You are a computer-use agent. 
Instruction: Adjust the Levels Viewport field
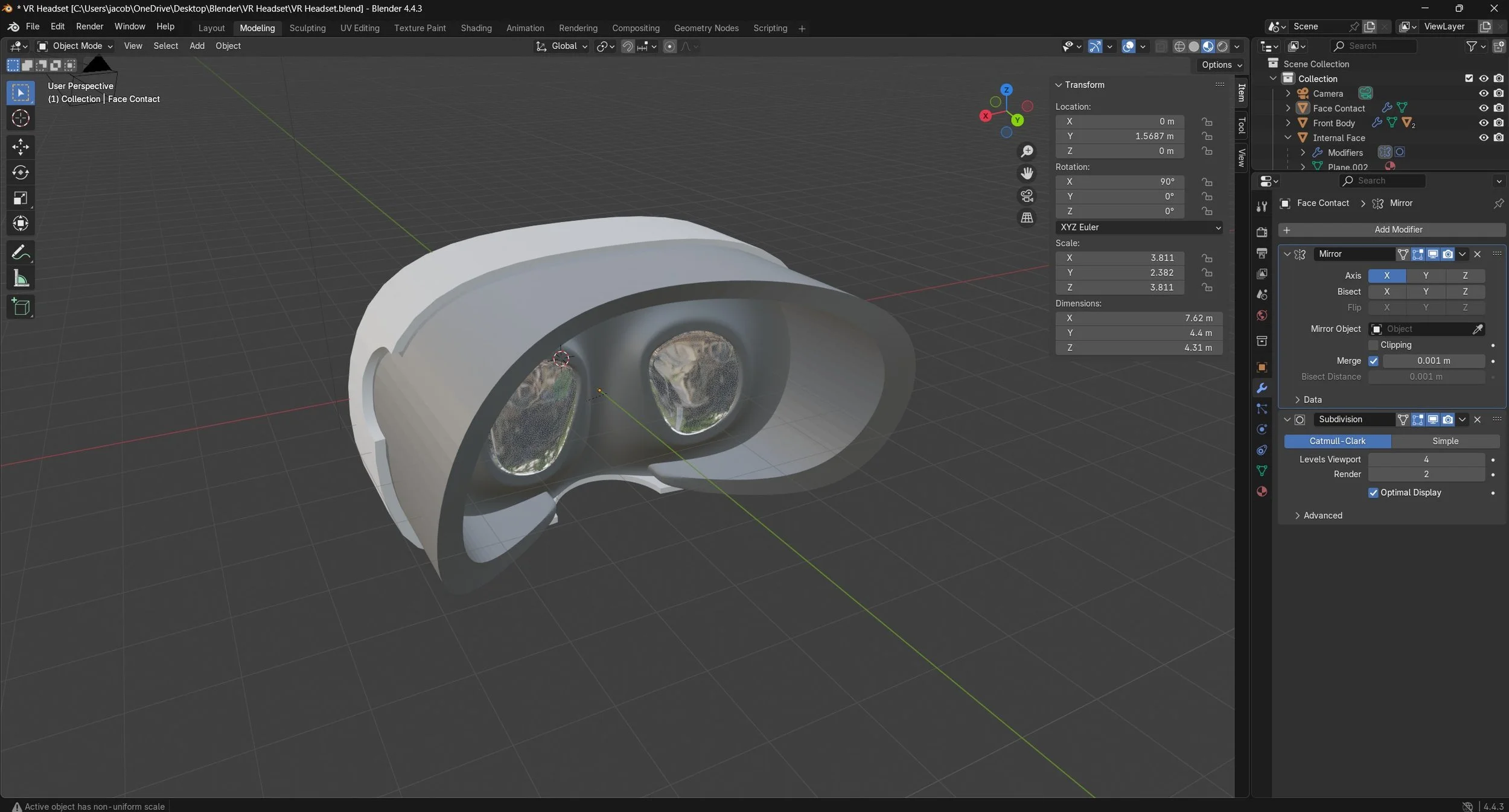click(x=1426, y=460)
